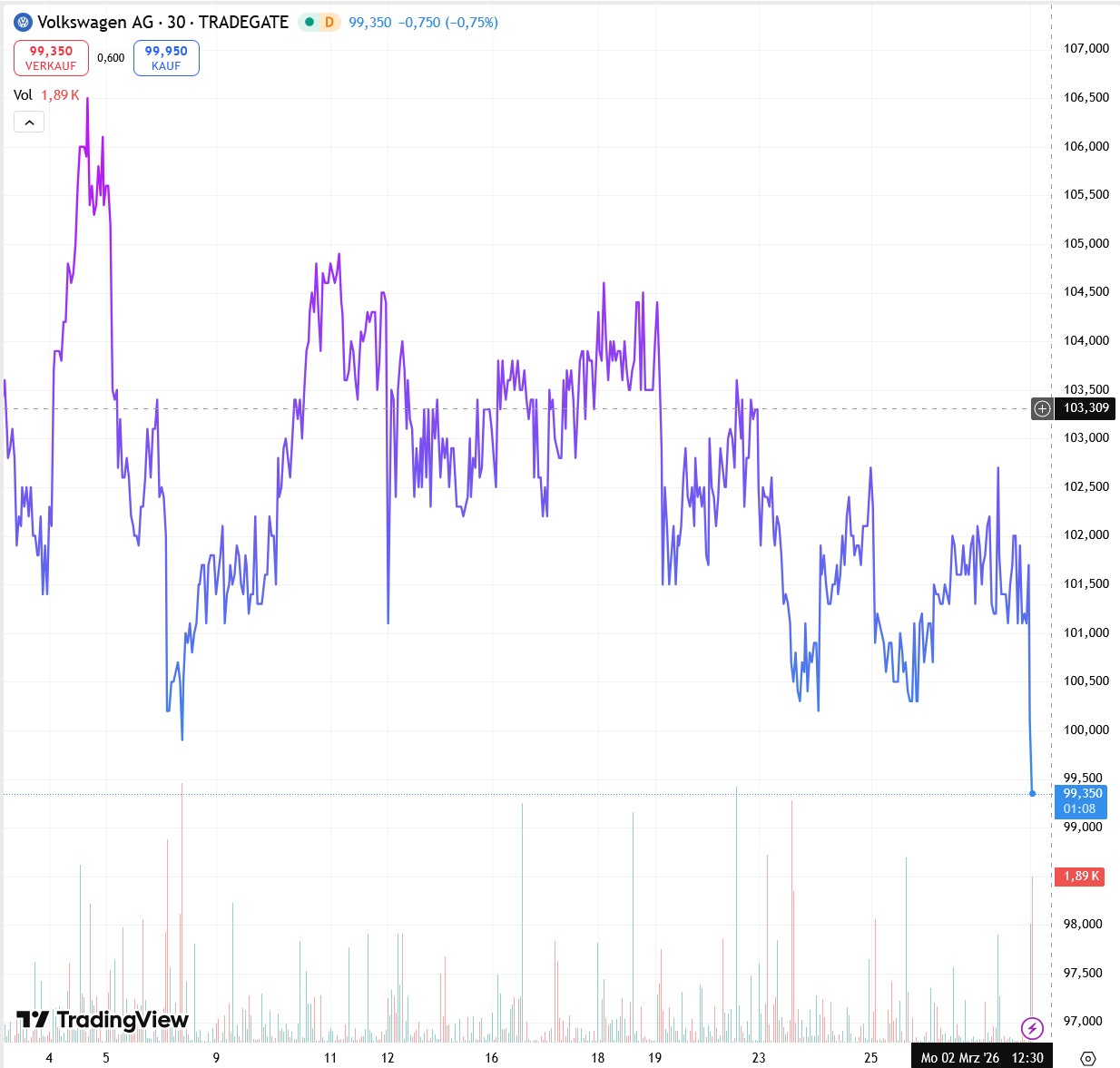The width and height of the screenshot is (1120, 1068).
Task: Collapse the indicator legend with the chevron
Action: 29,122
